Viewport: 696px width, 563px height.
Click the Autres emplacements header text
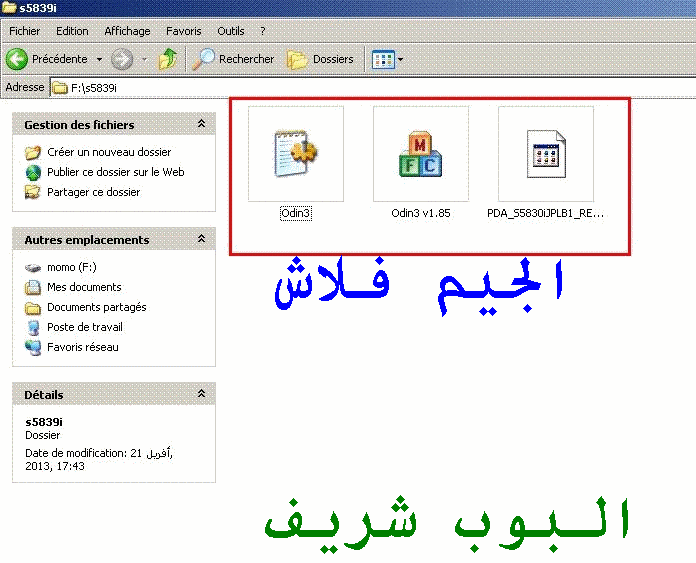tap(87, 240)
